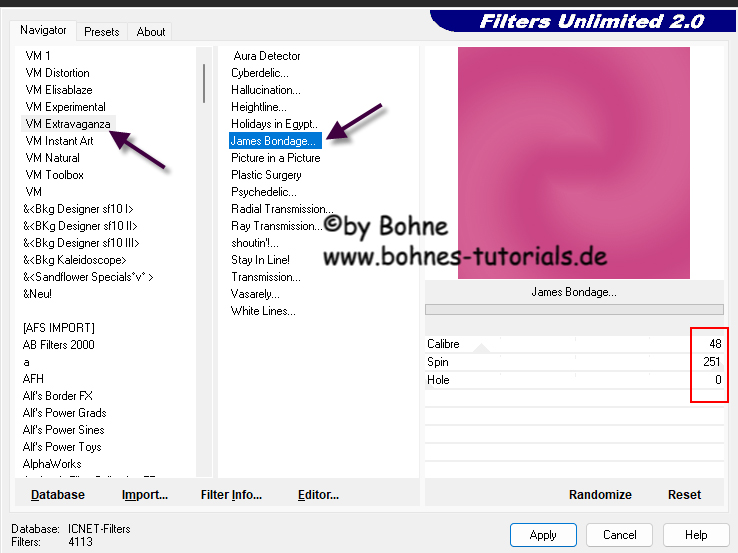The width and height of the screenshot is (738, 553).
Task: Switch to the Presets tab
Action: (101, 32)
